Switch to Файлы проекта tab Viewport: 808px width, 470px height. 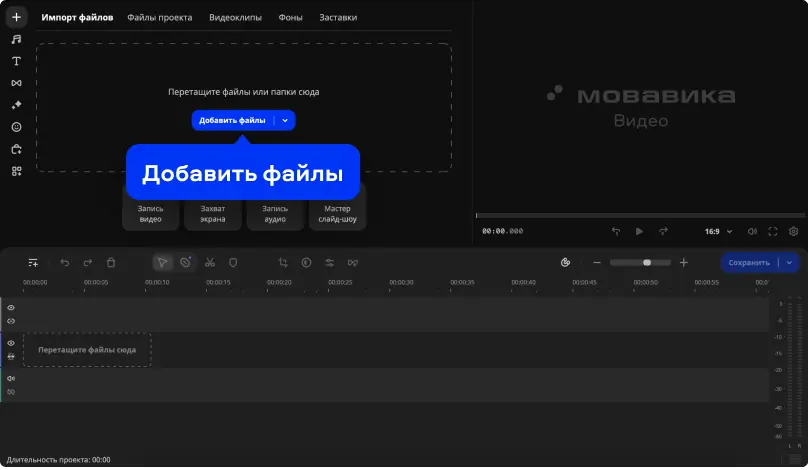[160, 18]
